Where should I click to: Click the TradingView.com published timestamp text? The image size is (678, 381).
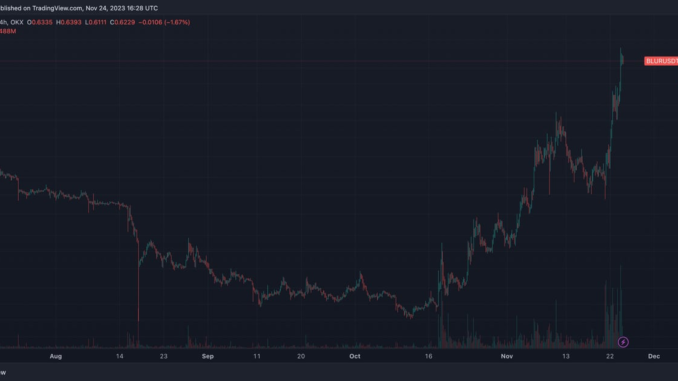pyautogui.click(x=79, y=8)
